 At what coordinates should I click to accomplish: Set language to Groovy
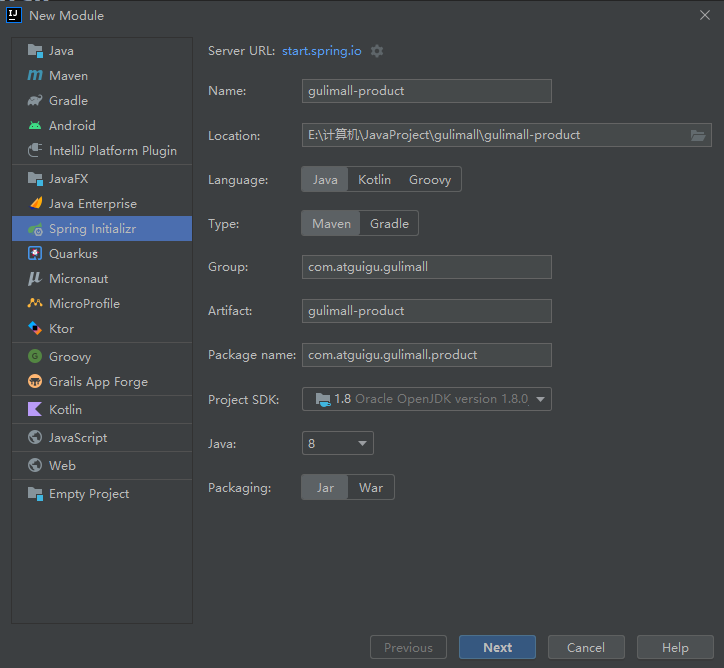(x=430, y=180)
